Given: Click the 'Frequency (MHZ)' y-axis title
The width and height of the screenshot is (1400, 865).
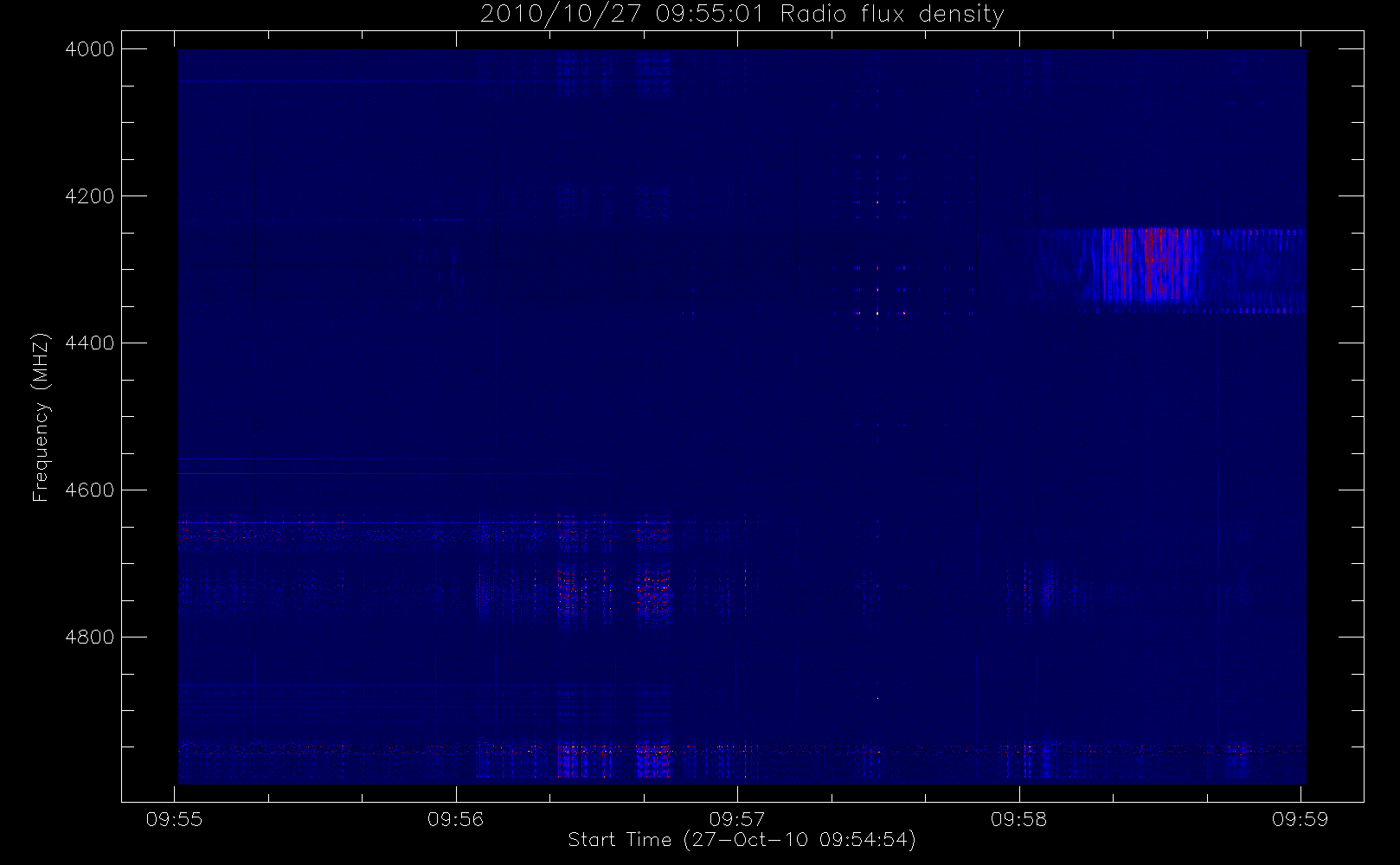Looking at the screenshot, I should (x=41, y=417).
